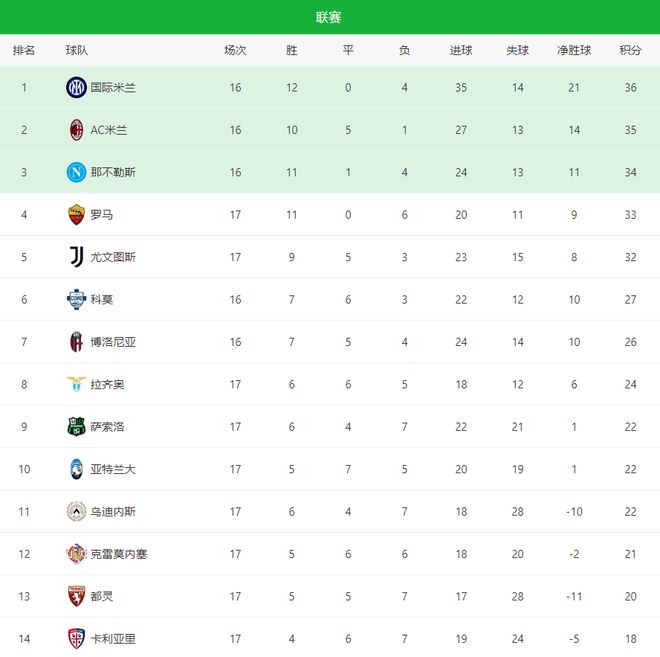Click the AC Milan (AC米兰) club crest
This screenshot has height=657, width=660.
[76, 130]
